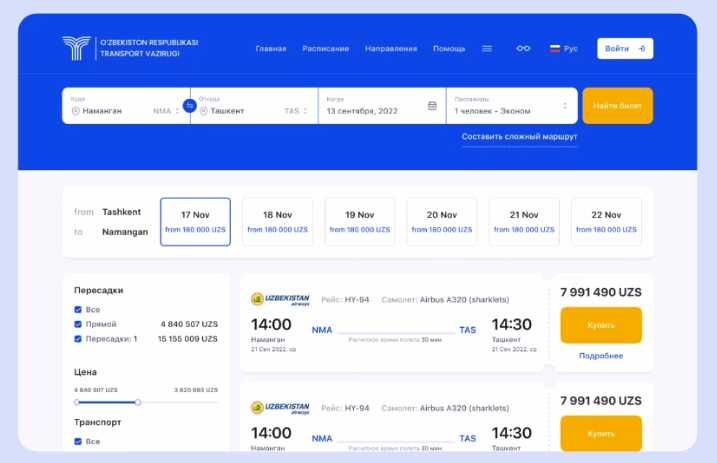Click the price range slider track

[x=146, y=402]
